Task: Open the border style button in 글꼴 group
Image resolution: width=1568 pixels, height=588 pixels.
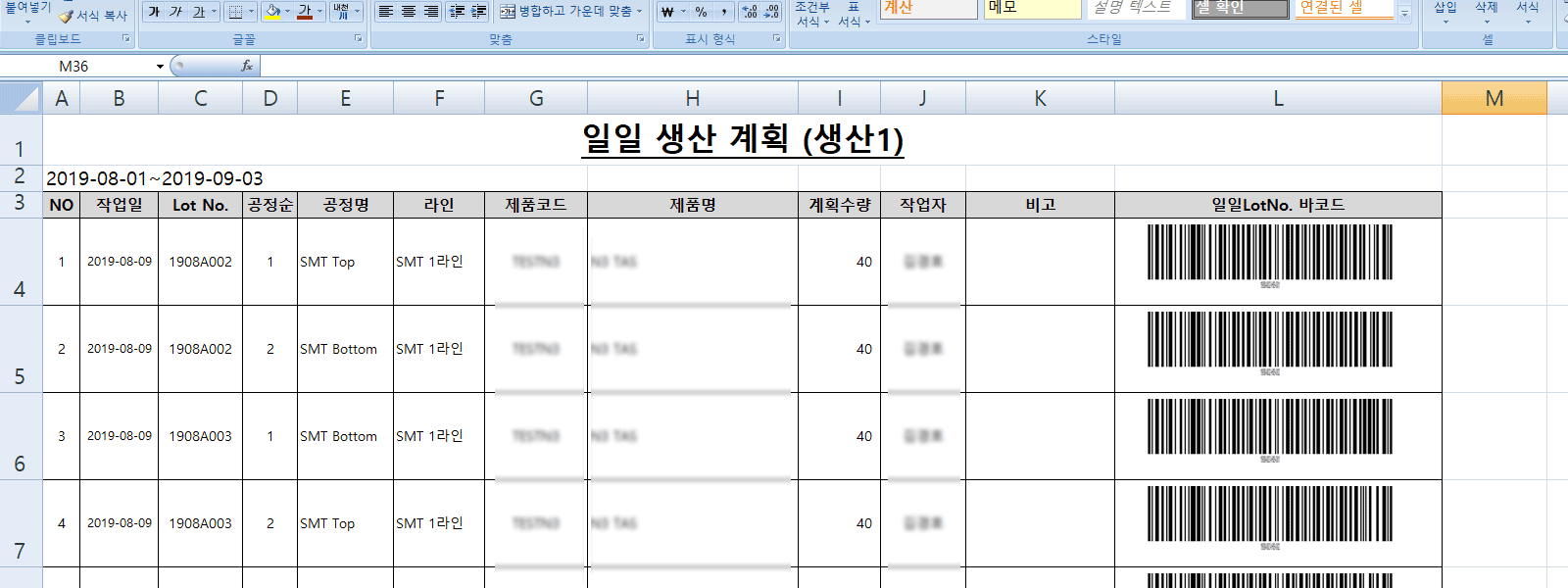Action: pyautogui.click(x=235, y=12)
